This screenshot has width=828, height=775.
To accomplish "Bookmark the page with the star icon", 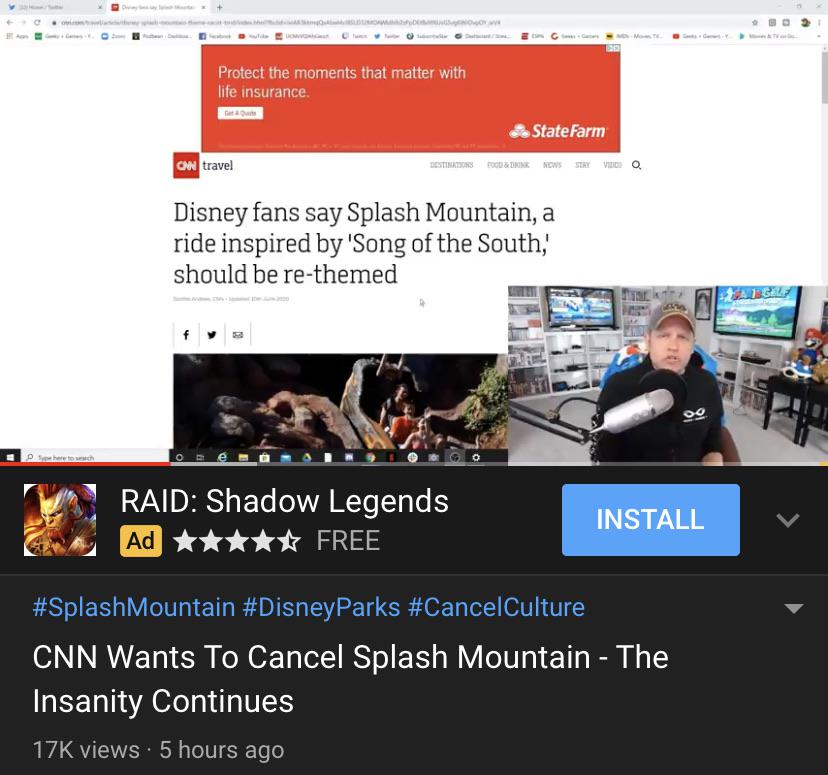I will 755,22.
